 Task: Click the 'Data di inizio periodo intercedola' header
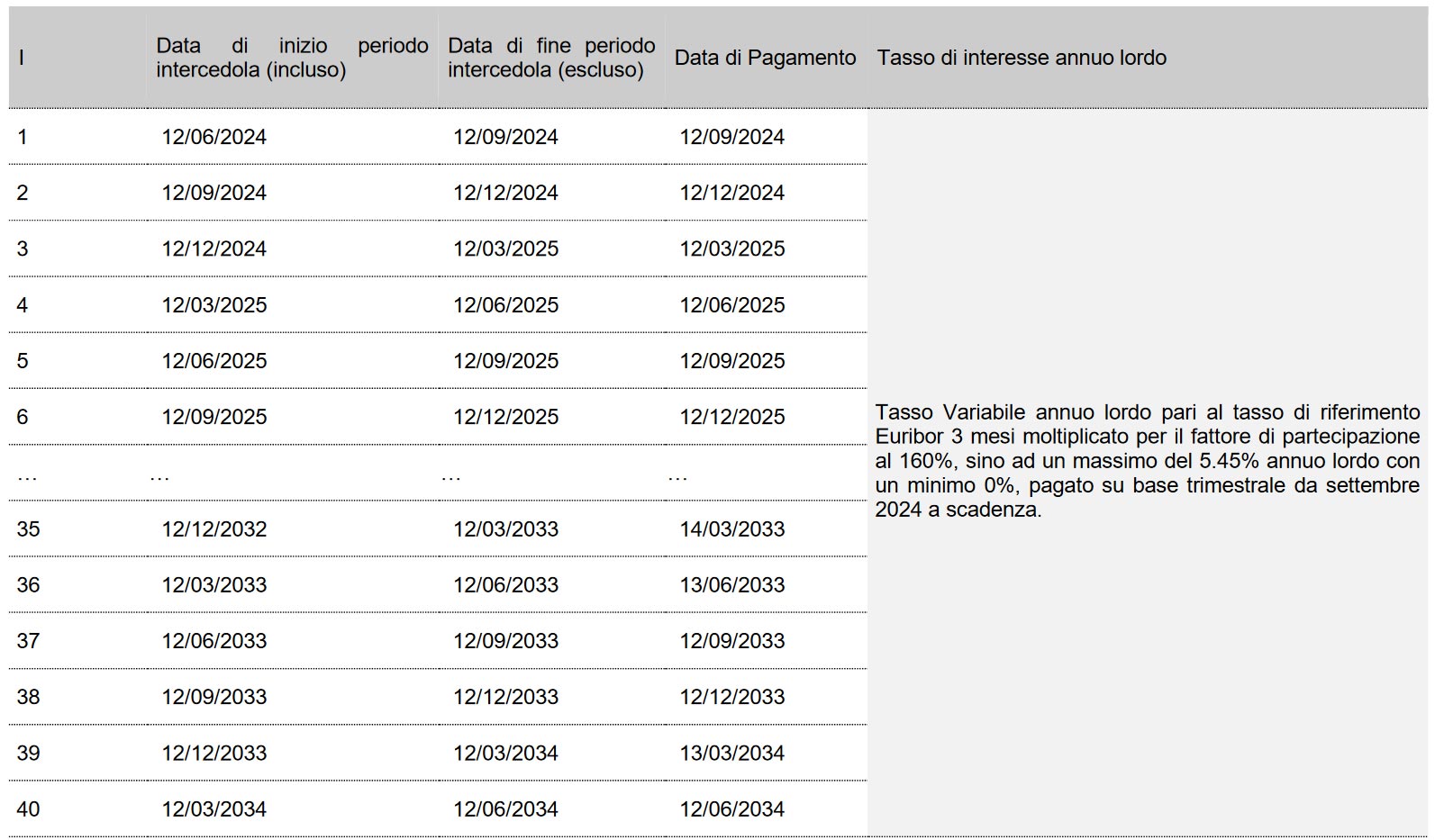(292, 58)
